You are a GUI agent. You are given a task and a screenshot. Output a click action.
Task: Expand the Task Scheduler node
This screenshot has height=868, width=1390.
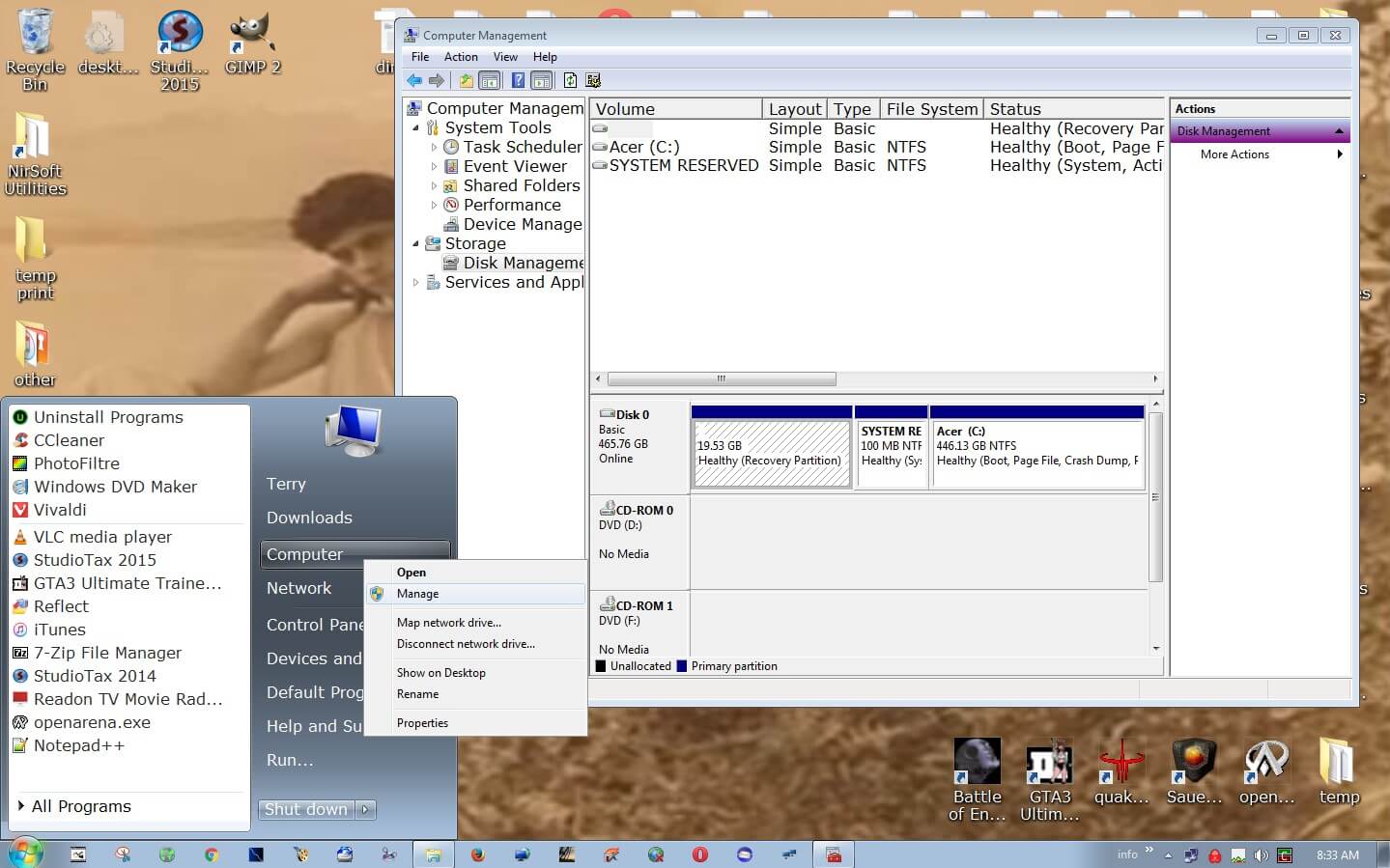coord(434,148)
